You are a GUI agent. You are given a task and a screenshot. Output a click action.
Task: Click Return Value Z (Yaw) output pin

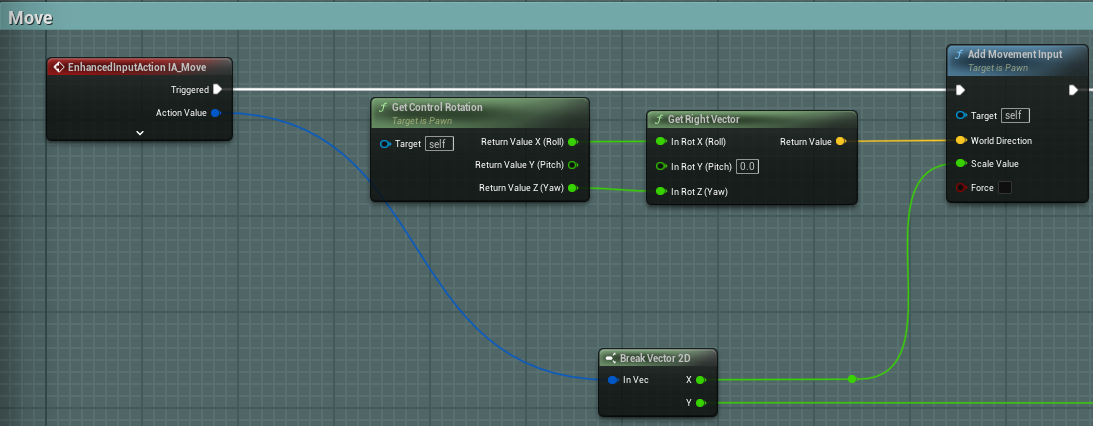tap(573, 188)
